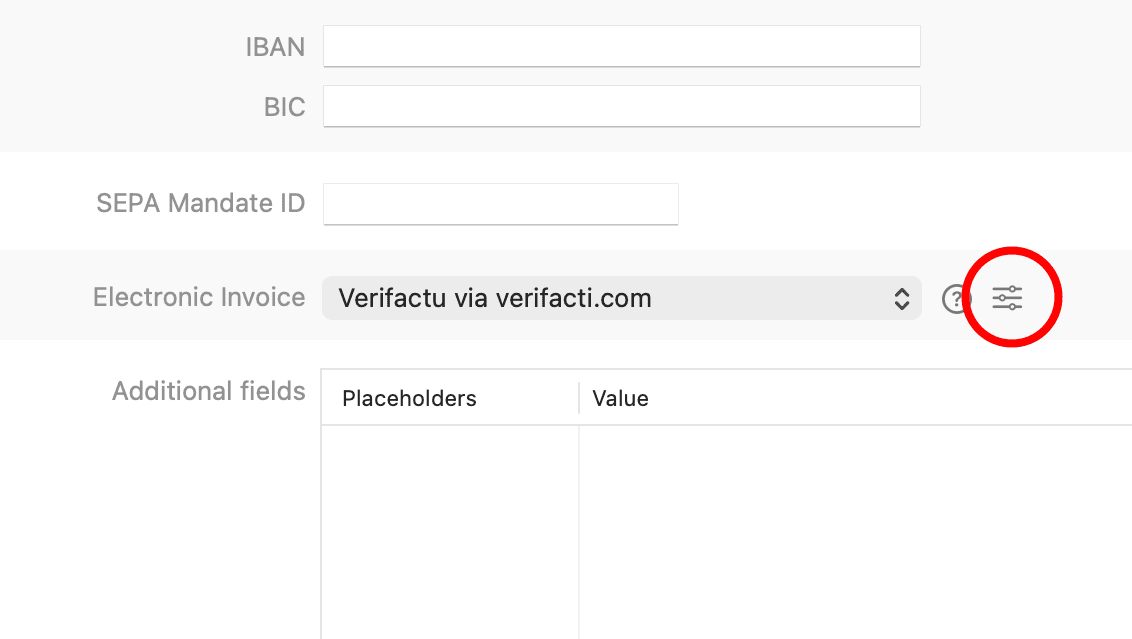Open advanced Verifactu options with the filter icon
Screen dimensions: 1132x639
[1008, 297]
